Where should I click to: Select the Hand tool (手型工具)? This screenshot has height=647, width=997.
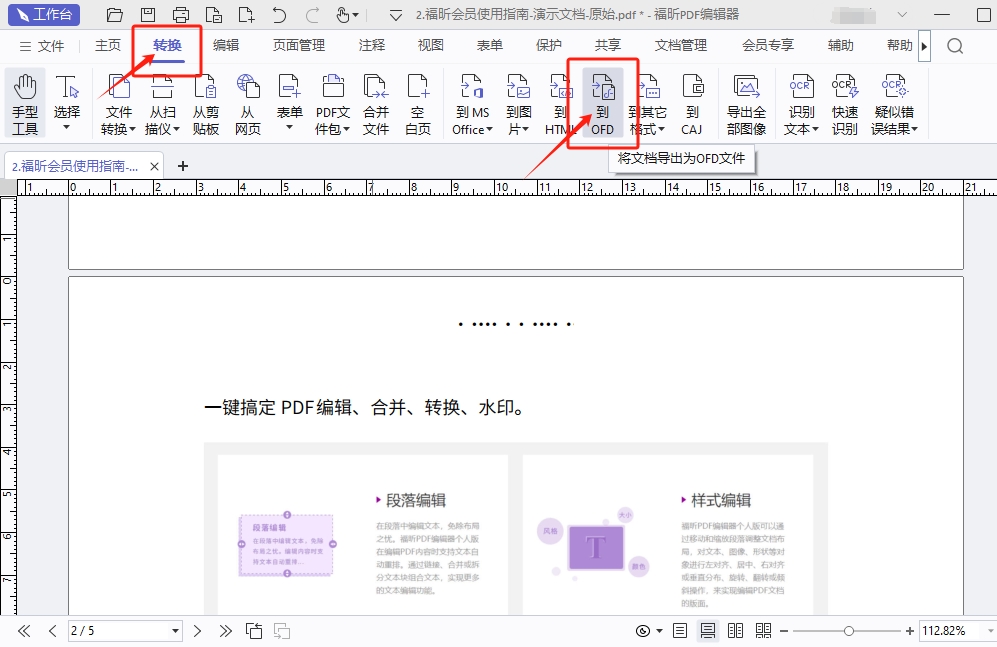[x=25, y=103]
